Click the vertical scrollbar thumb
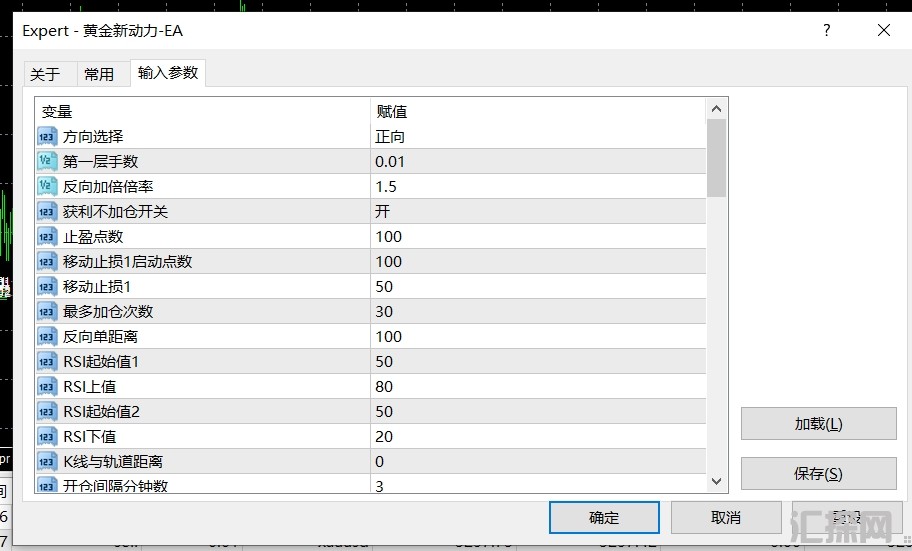Viewport: 912px width, 551px height. (x=717, y=158)
